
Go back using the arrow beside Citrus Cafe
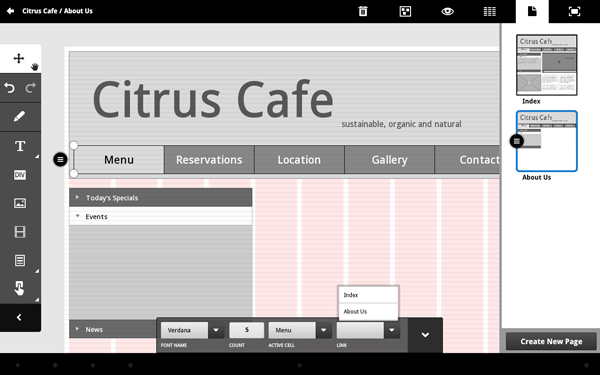(10, 11)
